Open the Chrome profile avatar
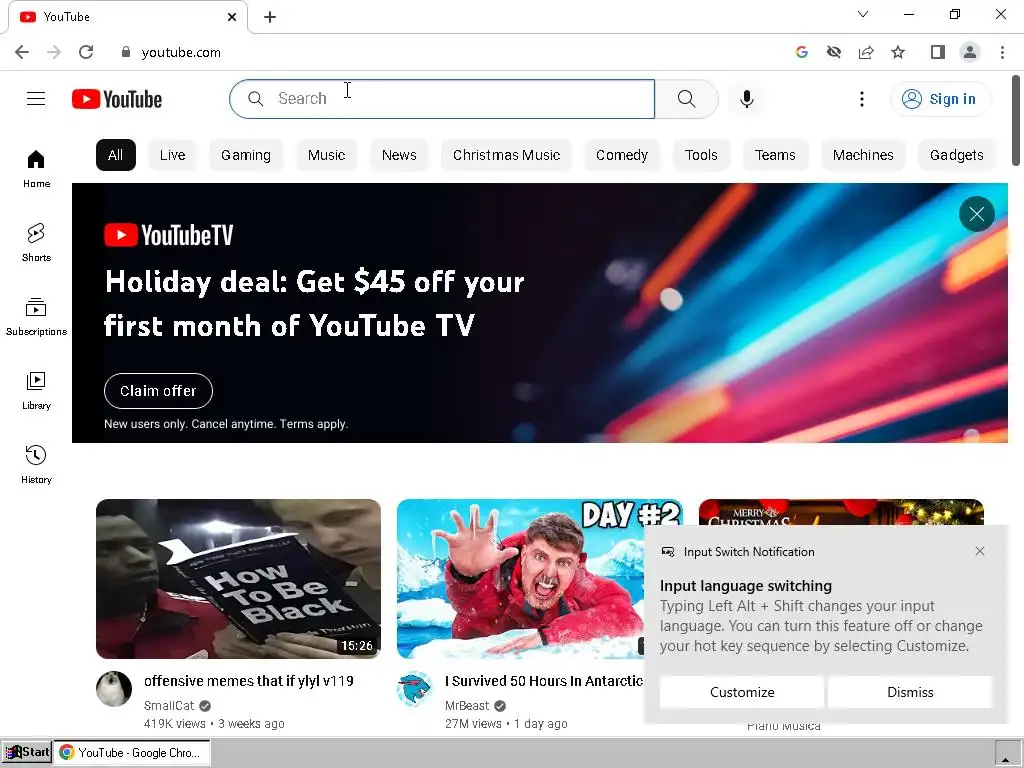 point(970,52)
